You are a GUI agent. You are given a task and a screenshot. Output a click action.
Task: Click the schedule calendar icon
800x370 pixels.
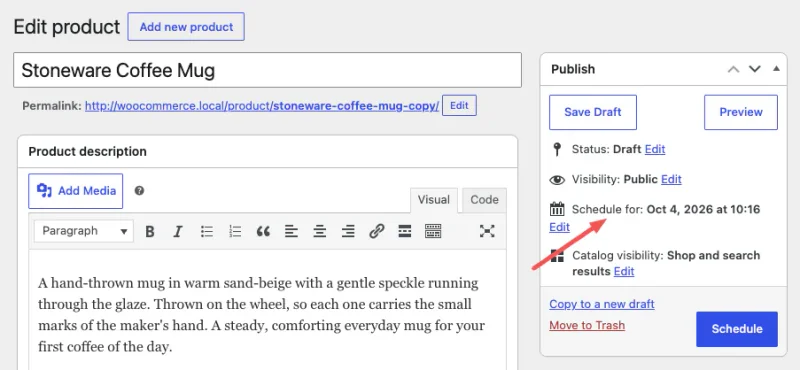(557, 209)
